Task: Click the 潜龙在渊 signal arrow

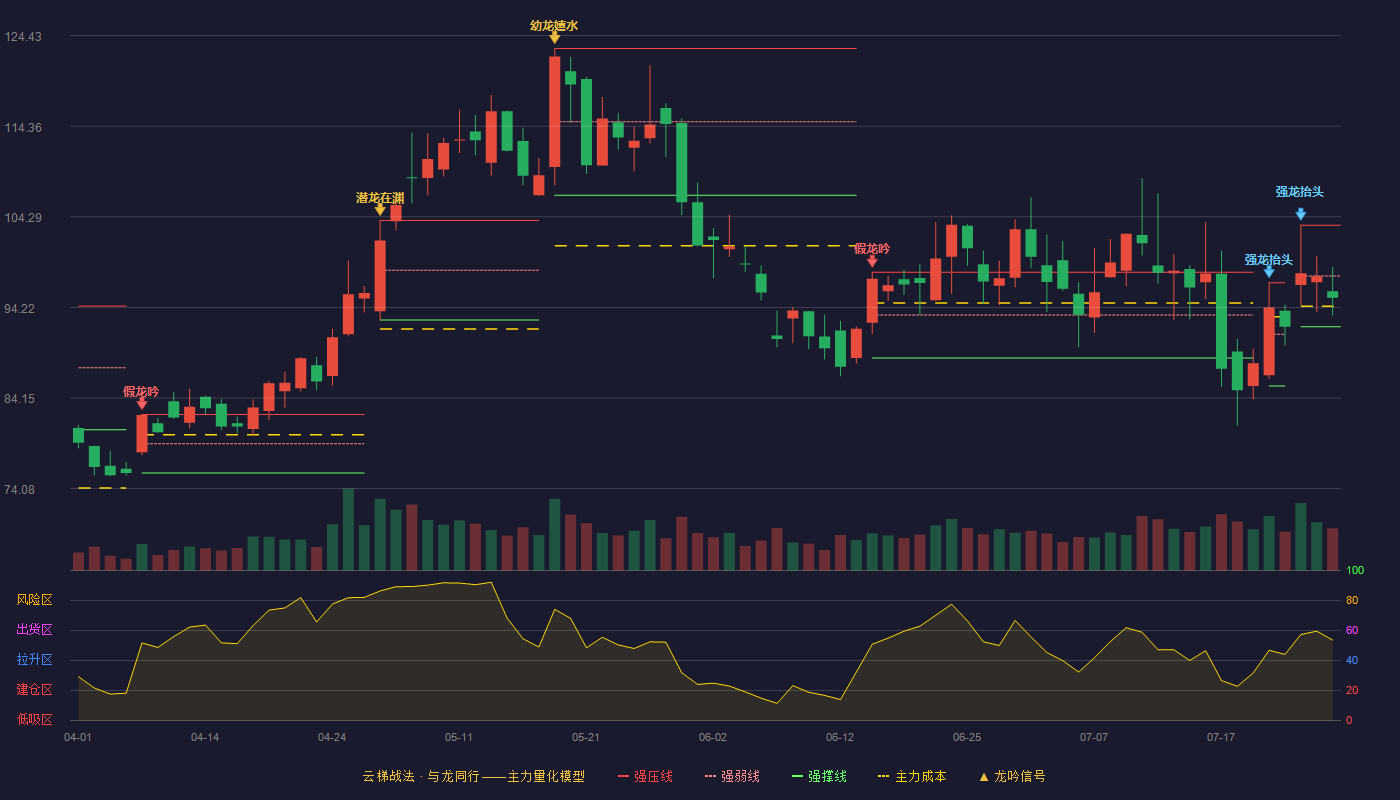Action: click(x=380, y=210)
